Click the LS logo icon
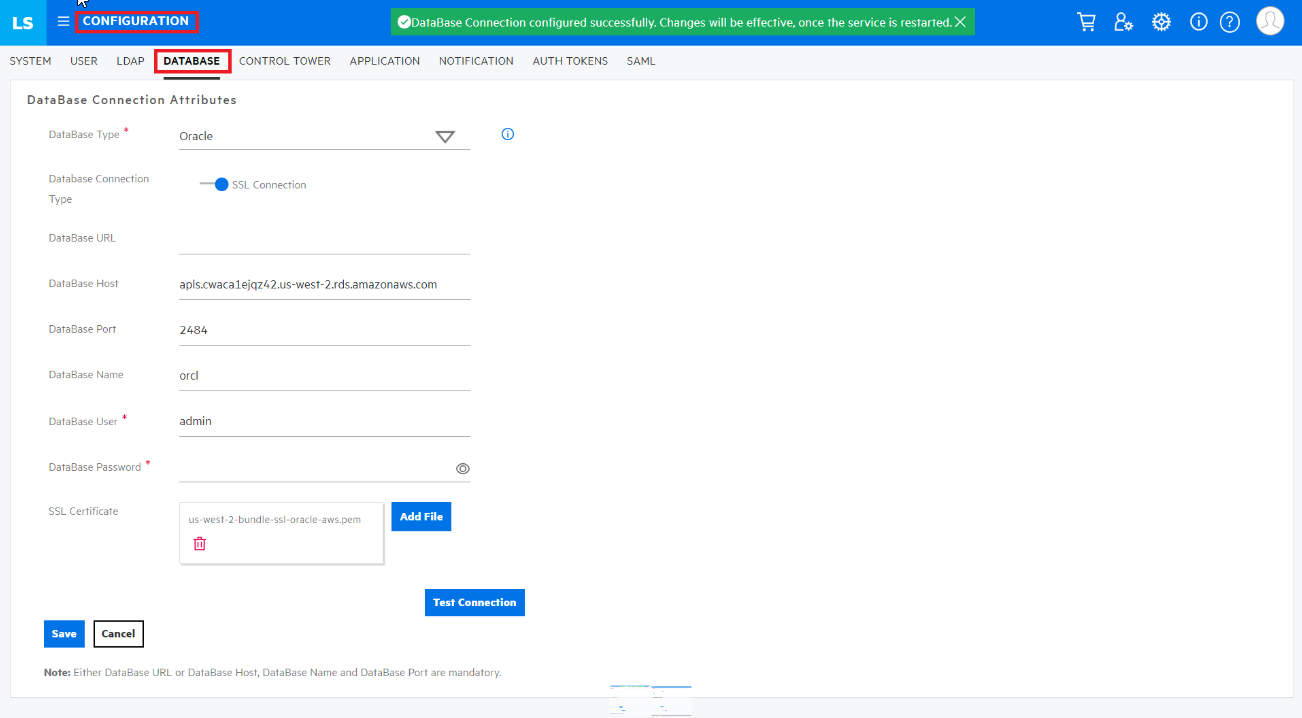Image resolution: width=1302 pixels, height=718 pixels. click(x=22, y=21)
